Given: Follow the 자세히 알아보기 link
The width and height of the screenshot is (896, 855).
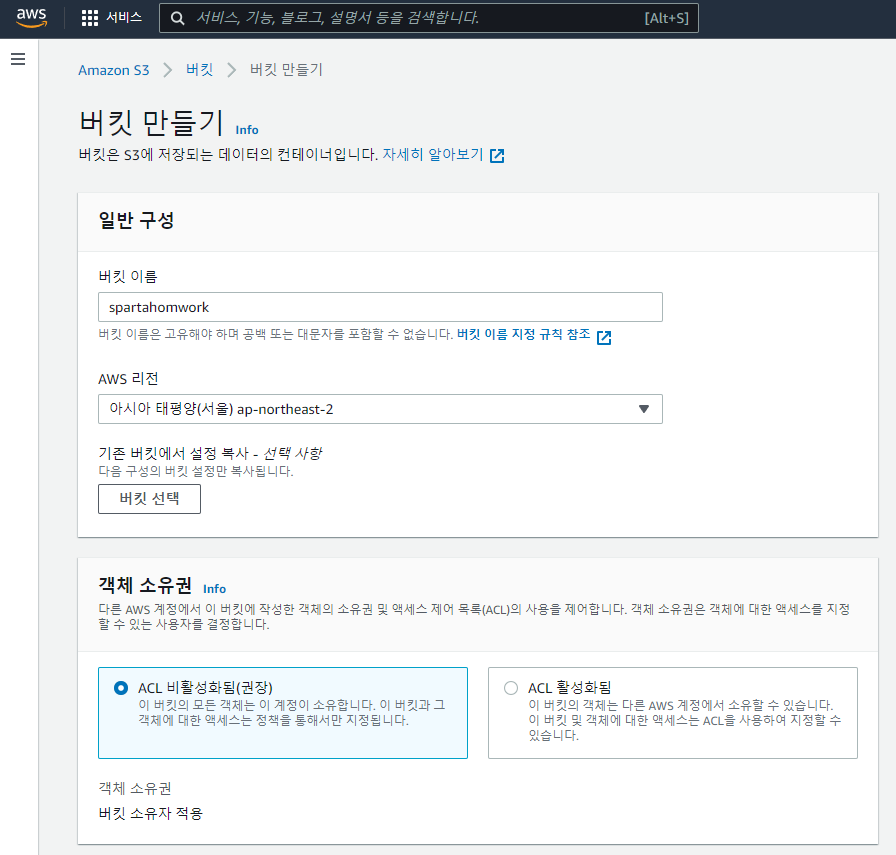Looking at the screenshot, I should pos(433,154).
